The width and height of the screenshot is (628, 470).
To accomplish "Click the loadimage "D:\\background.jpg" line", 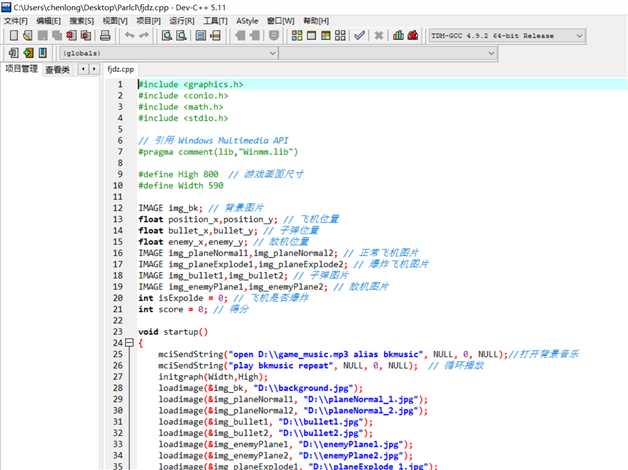I will click(260, 388).
